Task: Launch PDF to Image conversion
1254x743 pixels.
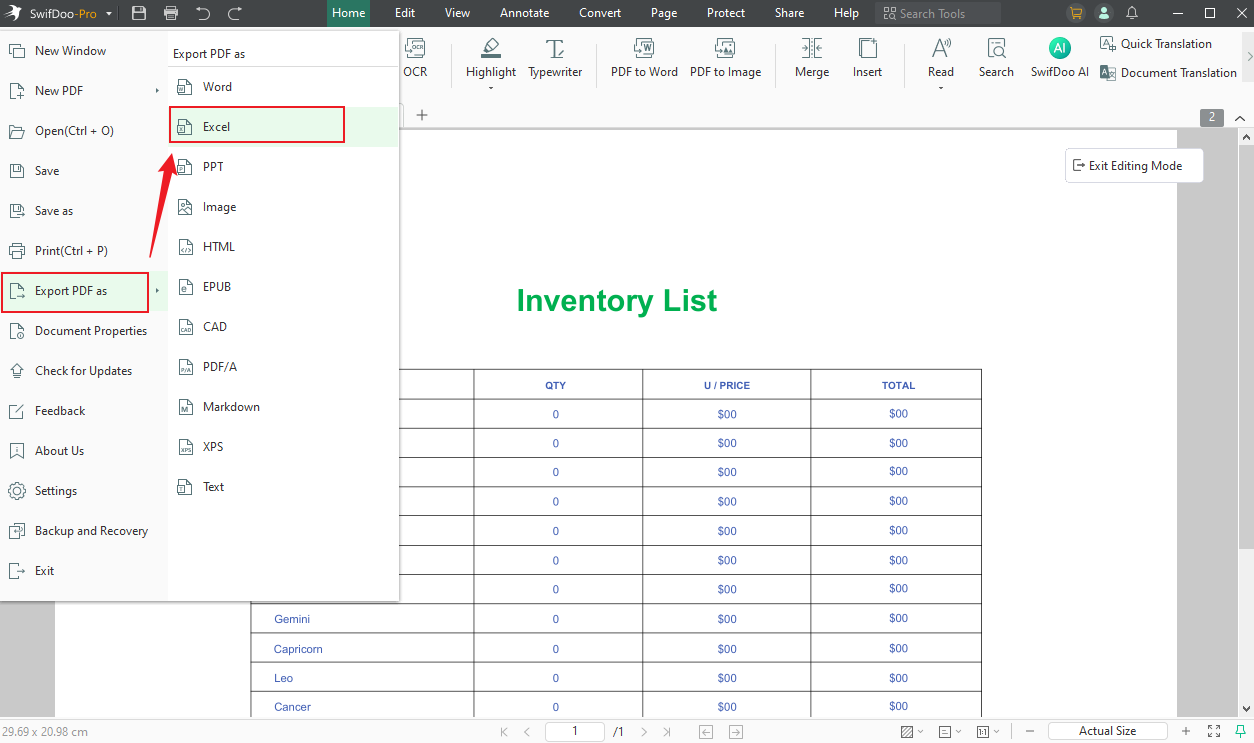Action: pyautogui.click(x=725, y=59)
